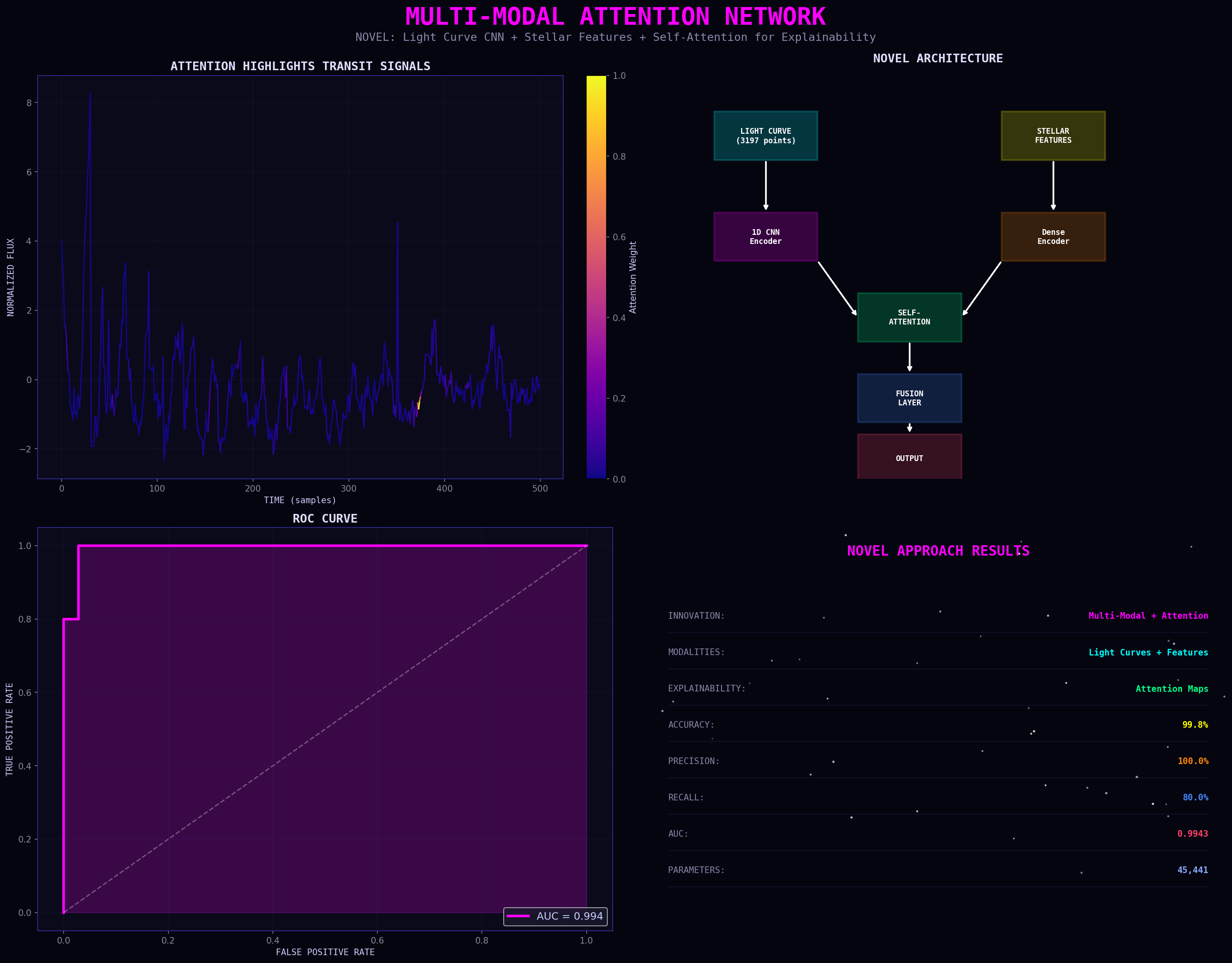Click the OUTPUT block

(909, 457)
